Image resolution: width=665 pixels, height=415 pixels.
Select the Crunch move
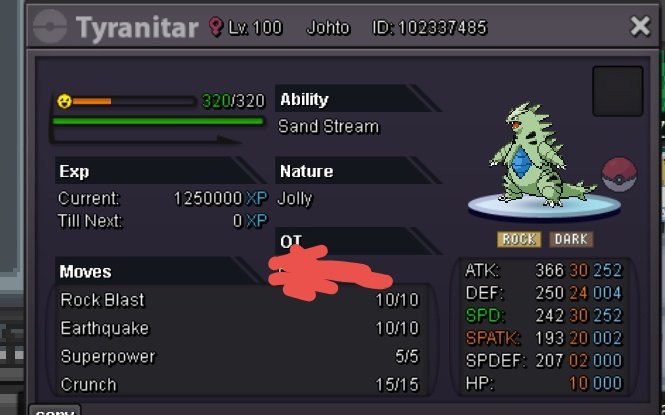(240, 384)
